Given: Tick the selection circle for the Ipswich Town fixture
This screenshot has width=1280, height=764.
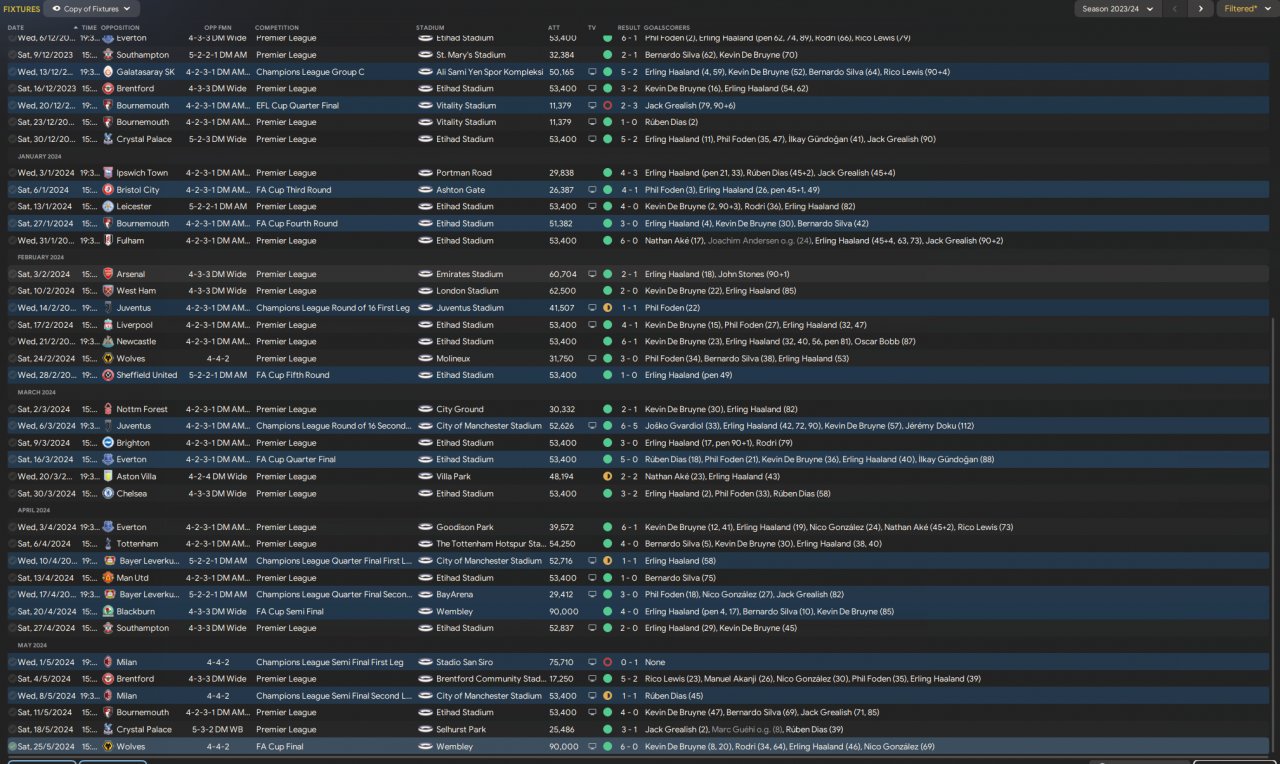Looking at the screenshot, I should point(12,173).
